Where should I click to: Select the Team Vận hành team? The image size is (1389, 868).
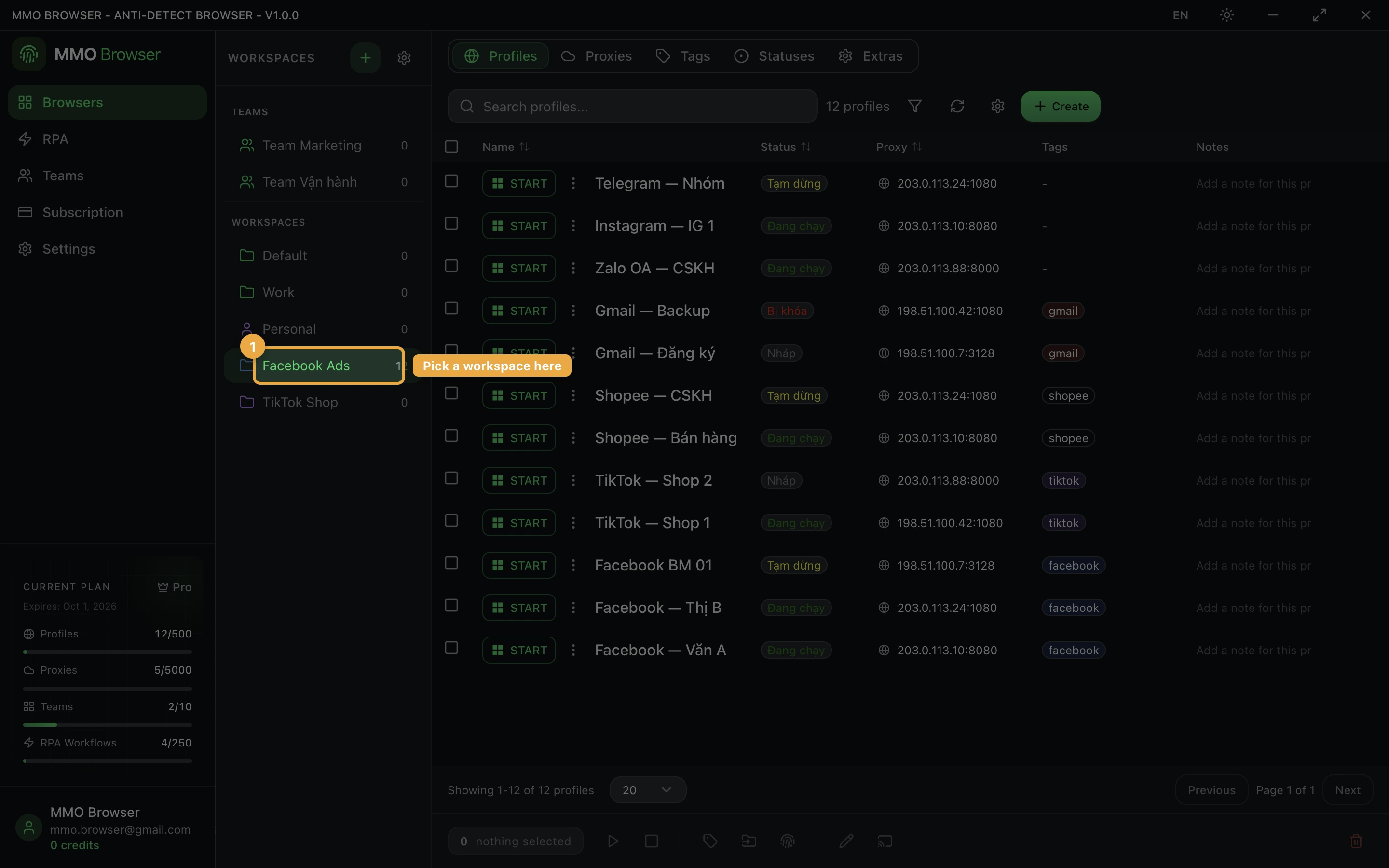324,182
